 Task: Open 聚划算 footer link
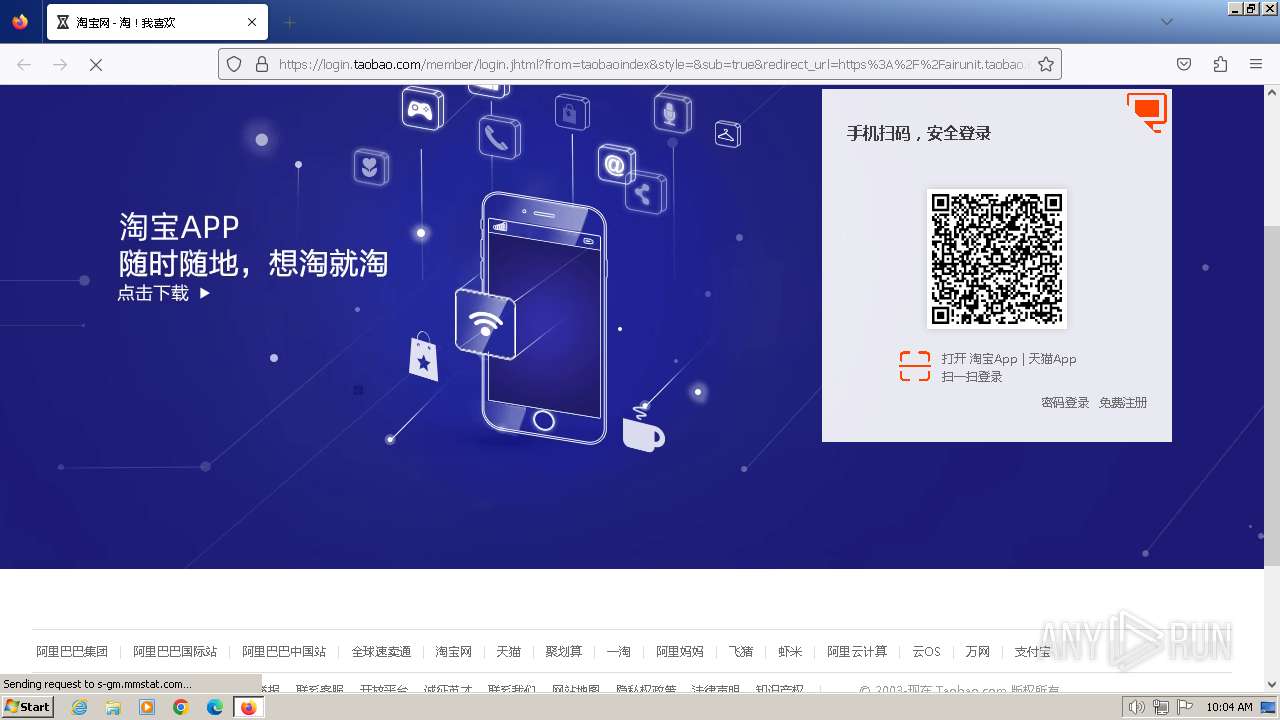(563, 651)
